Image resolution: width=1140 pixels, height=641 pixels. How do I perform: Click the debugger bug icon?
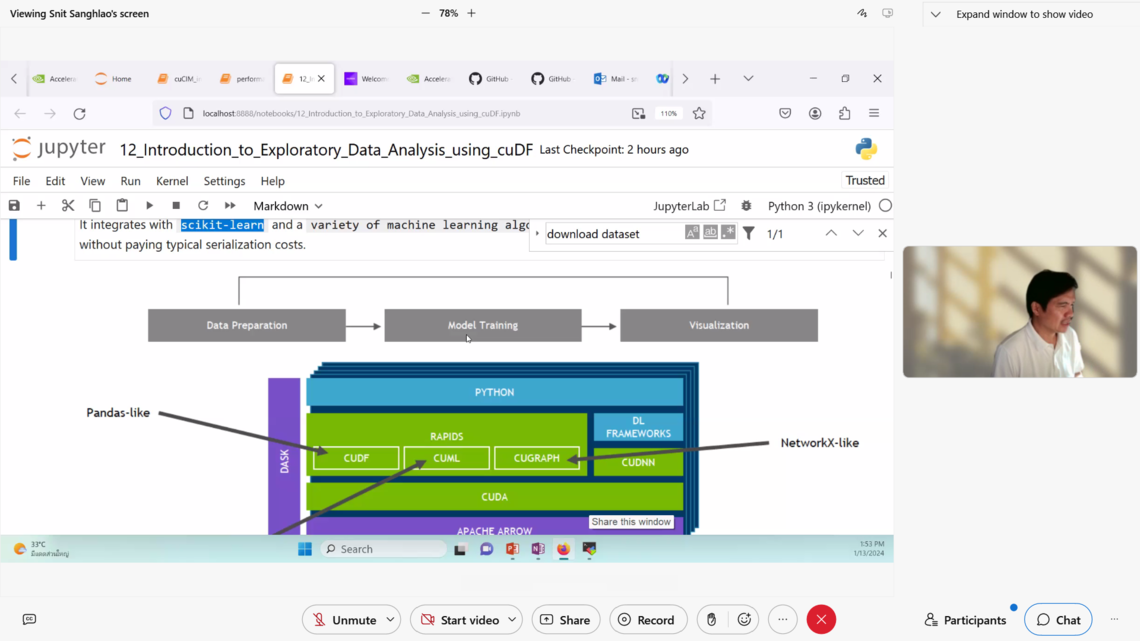point(746,206)
